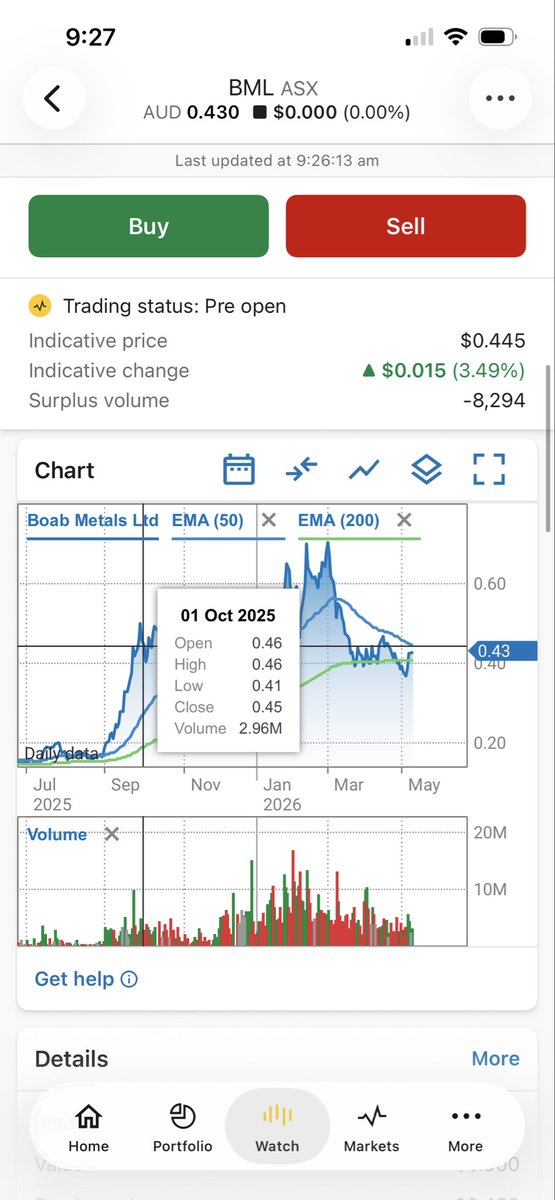Open the chart date range calendar icon

coord(239,469)
